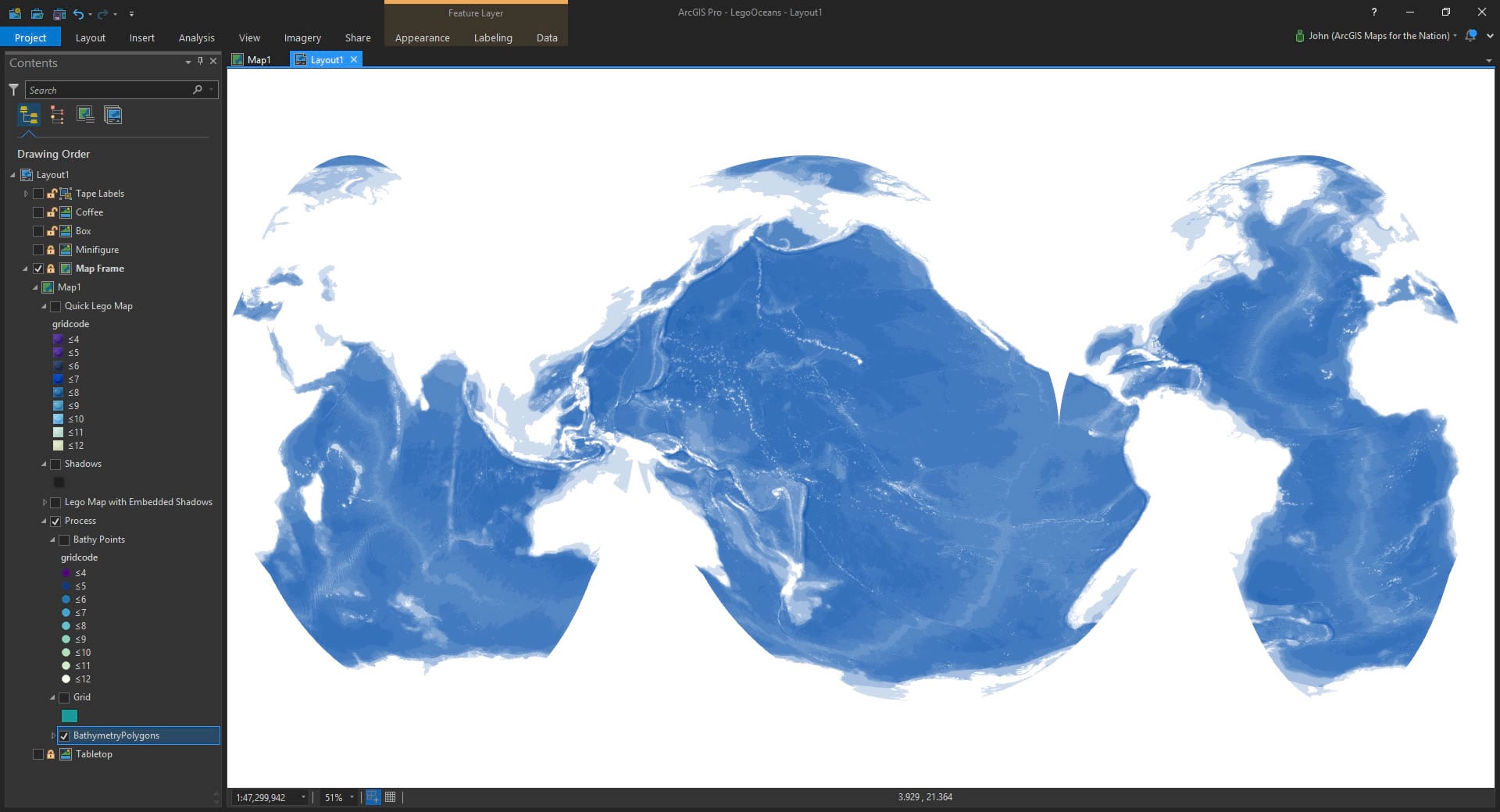Uncheck the Map Frame visibility checkbox
The height and width of the screenshot is (812, 1500).
[37, 269]
